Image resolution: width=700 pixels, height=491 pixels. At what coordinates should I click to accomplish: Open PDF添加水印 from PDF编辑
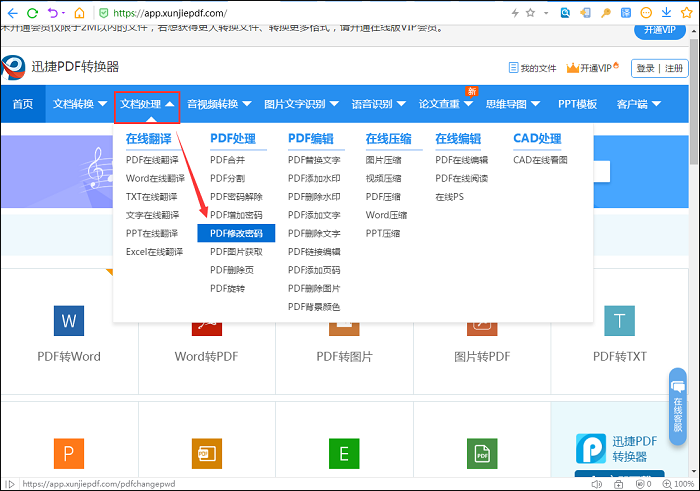314,178
